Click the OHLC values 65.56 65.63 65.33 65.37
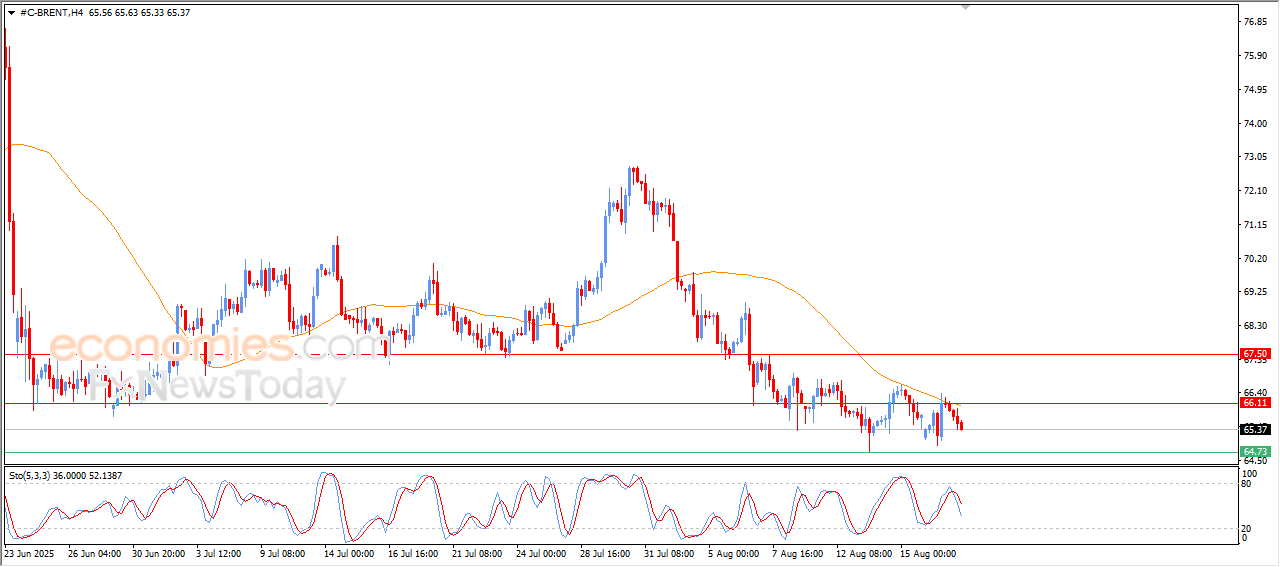Viewport: 1280px width, 567px height. [139, 13]
